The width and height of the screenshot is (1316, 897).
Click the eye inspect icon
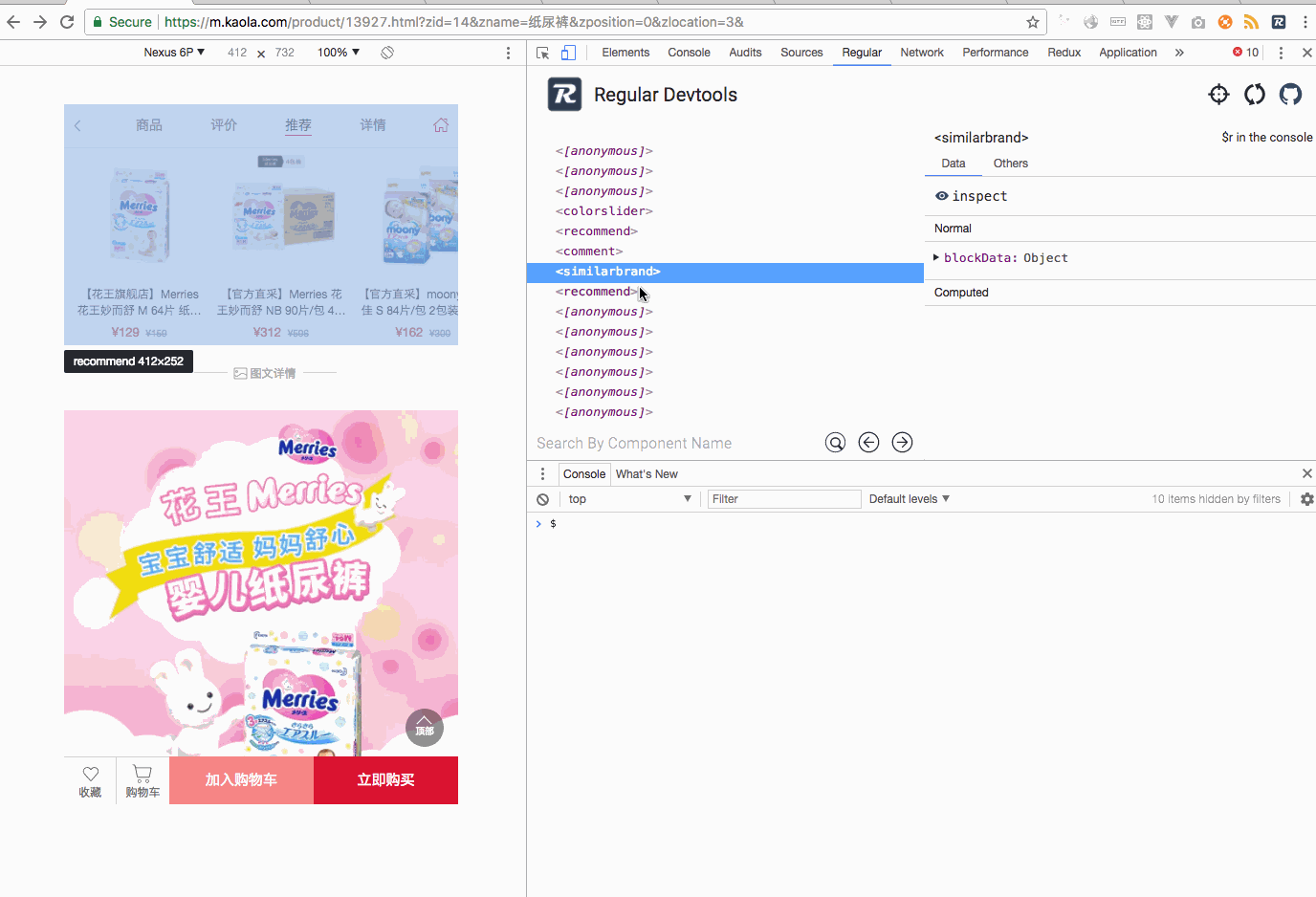pos(942,196)
